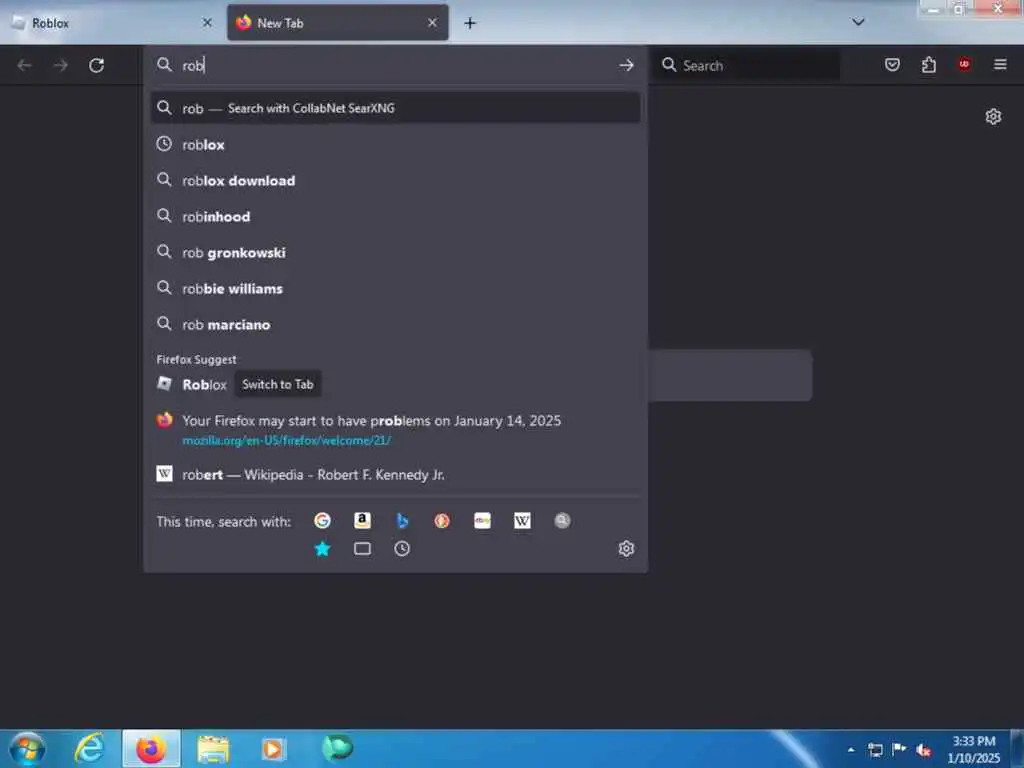Screen dimensions: 1024x768
Task: Choose 'rob — Search with CollabNet SearXNG'
Action: pos(395,108)
